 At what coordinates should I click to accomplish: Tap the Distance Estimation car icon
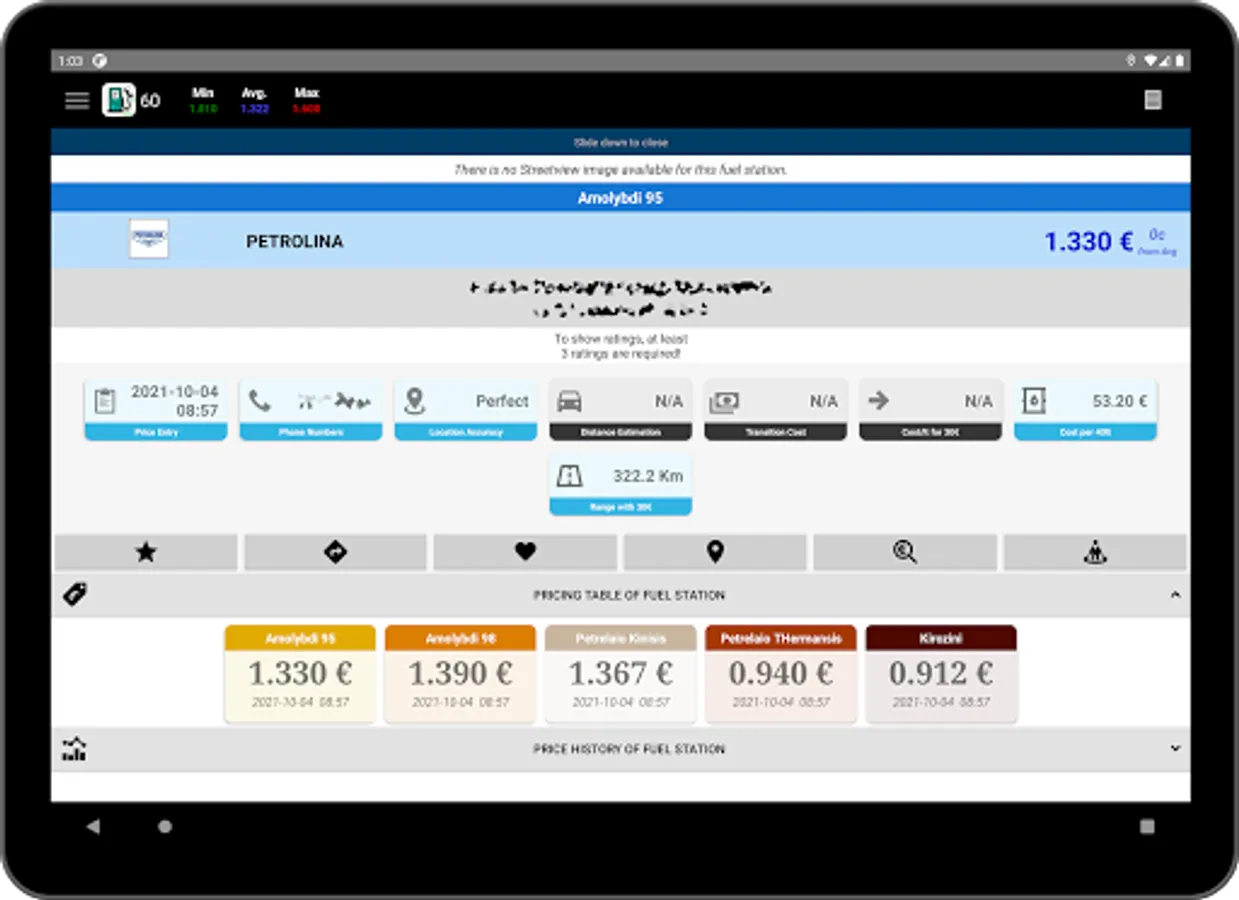[x=569, y=401]
